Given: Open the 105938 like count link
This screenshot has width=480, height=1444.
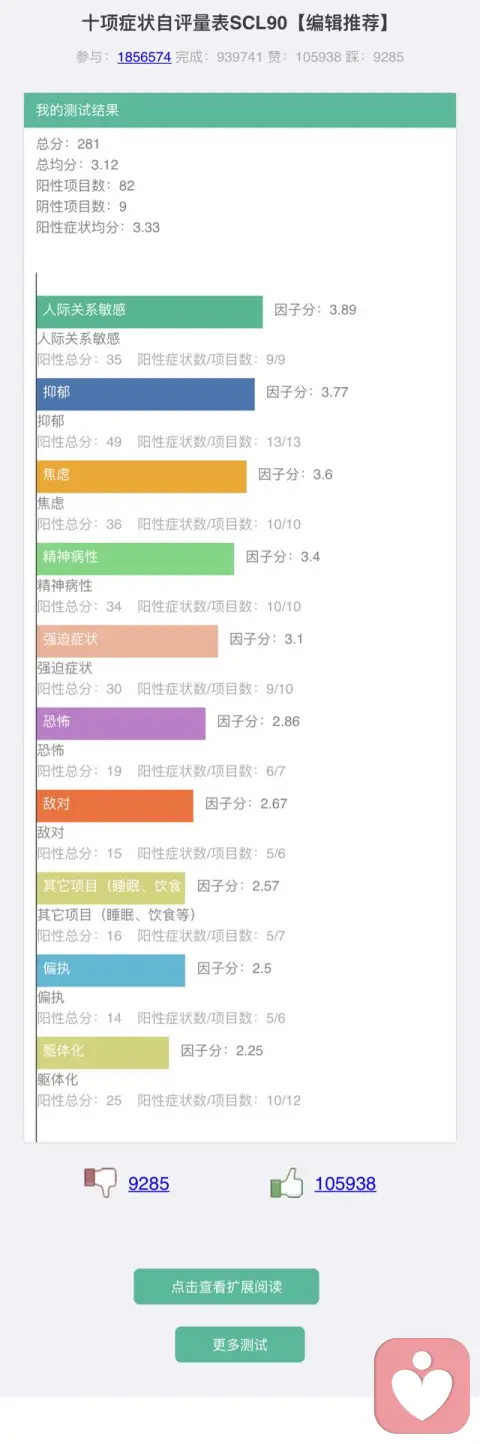Looking at the screenshot, I should 345,1184.
